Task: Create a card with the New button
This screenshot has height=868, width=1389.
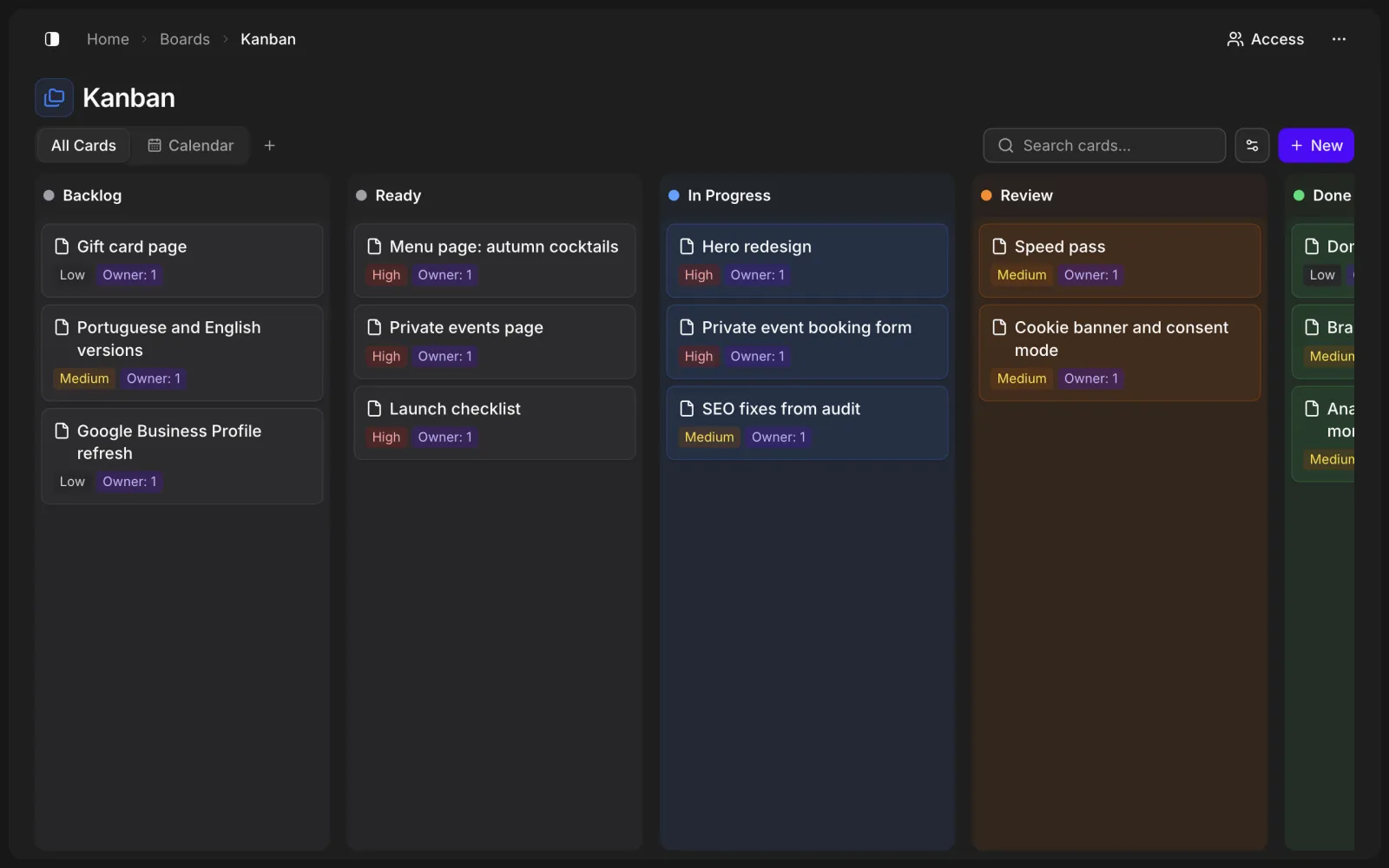Action: pyautogui.click(x=1316, y=146)
